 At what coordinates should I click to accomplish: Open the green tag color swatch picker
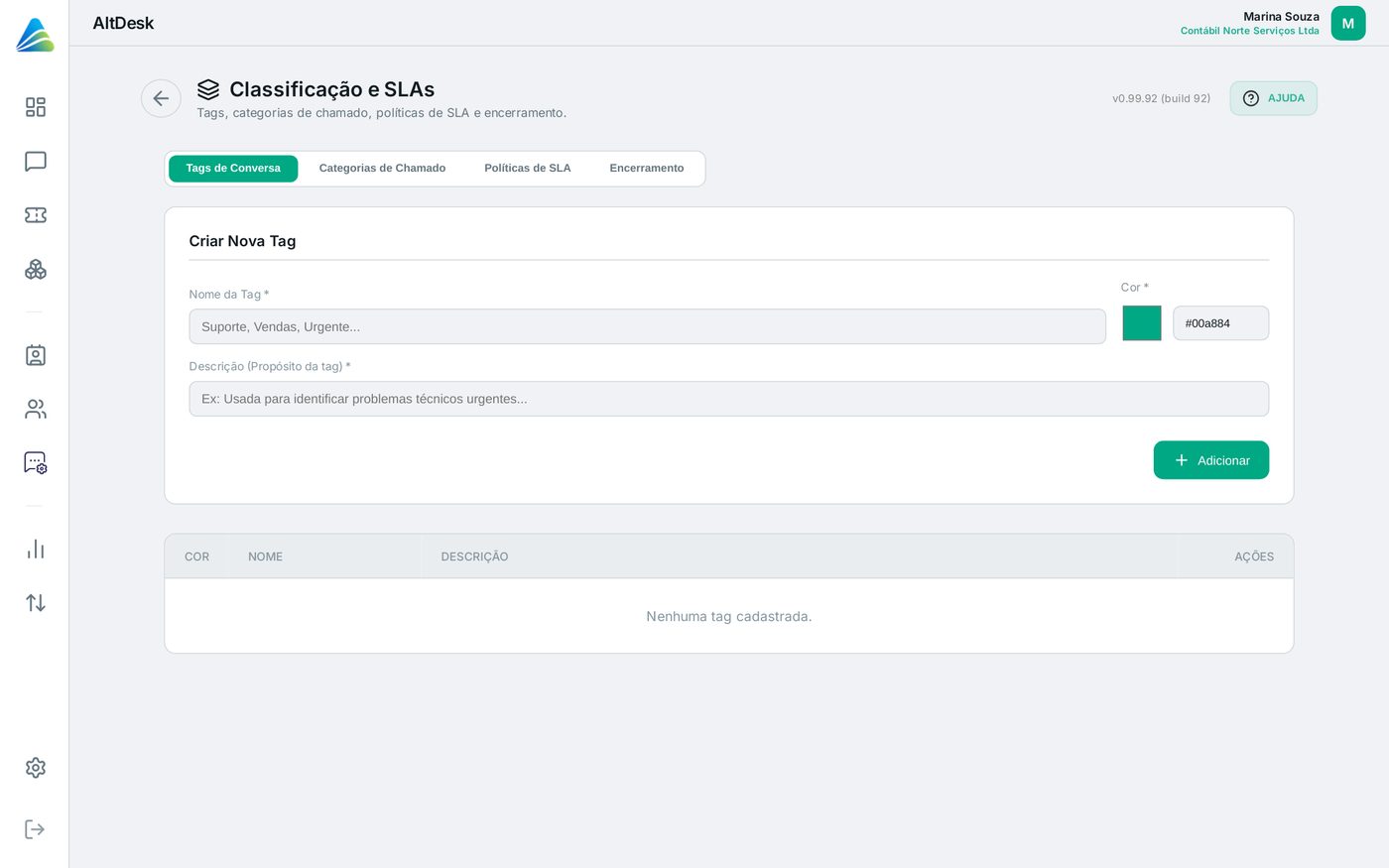point(1142,323)
